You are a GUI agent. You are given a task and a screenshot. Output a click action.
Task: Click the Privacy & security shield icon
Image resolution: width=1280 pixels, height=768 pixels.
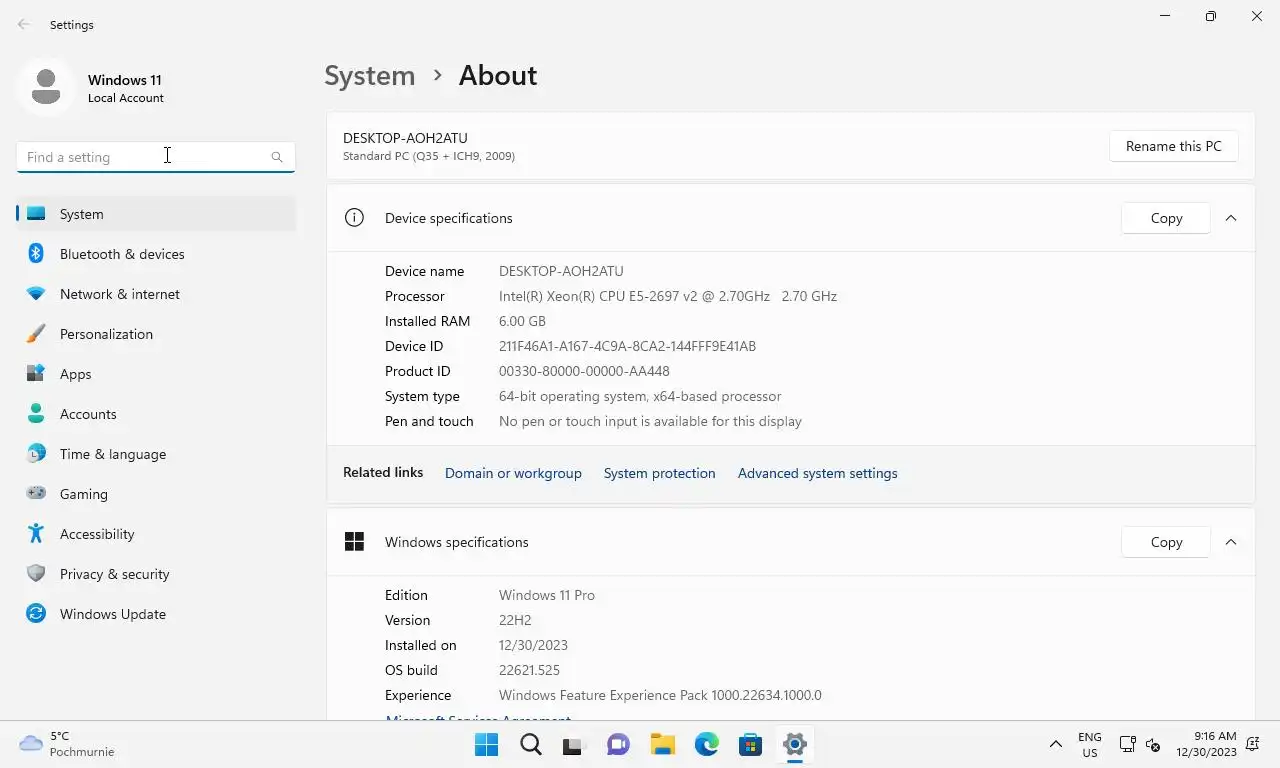[36, 574]
